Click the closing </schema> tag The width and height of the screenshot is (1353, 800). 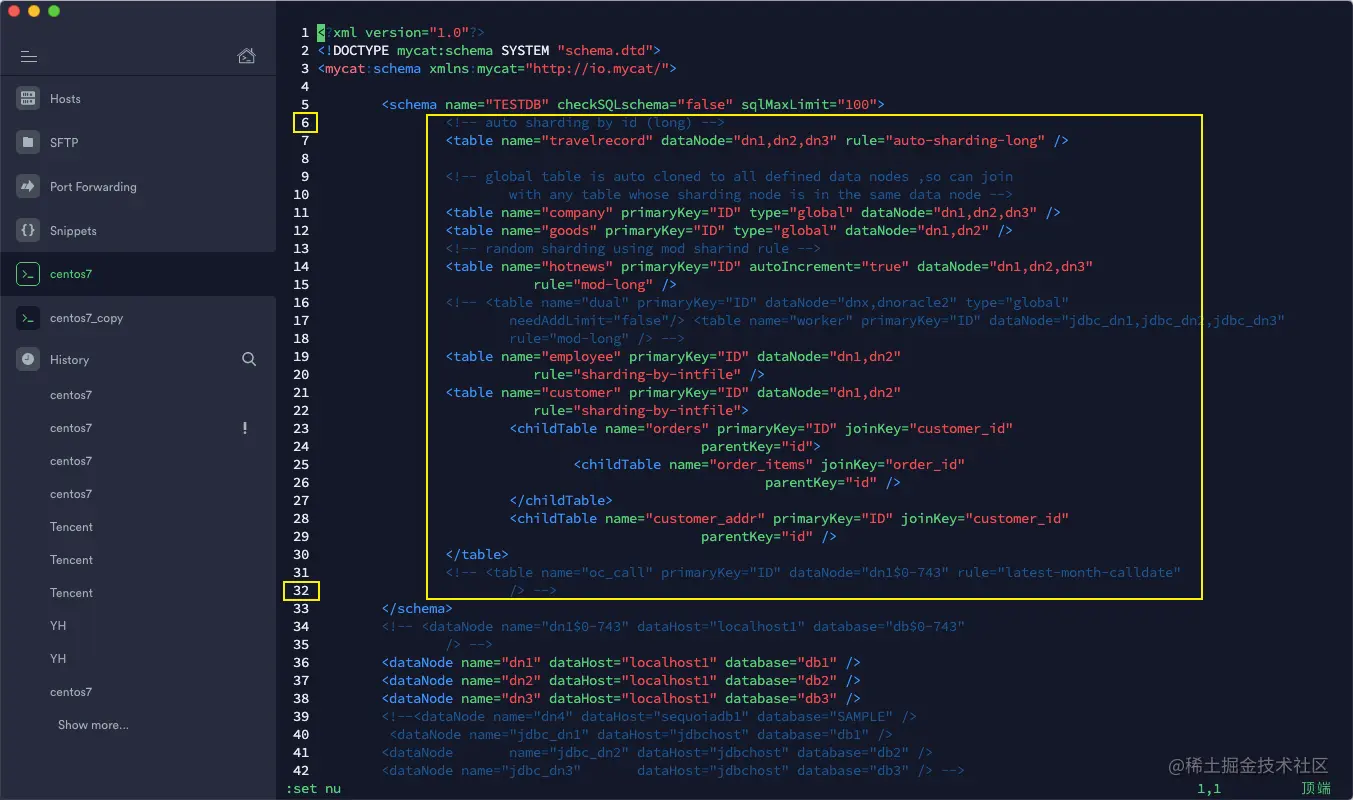pyautogui.click(x=417, y=608)
